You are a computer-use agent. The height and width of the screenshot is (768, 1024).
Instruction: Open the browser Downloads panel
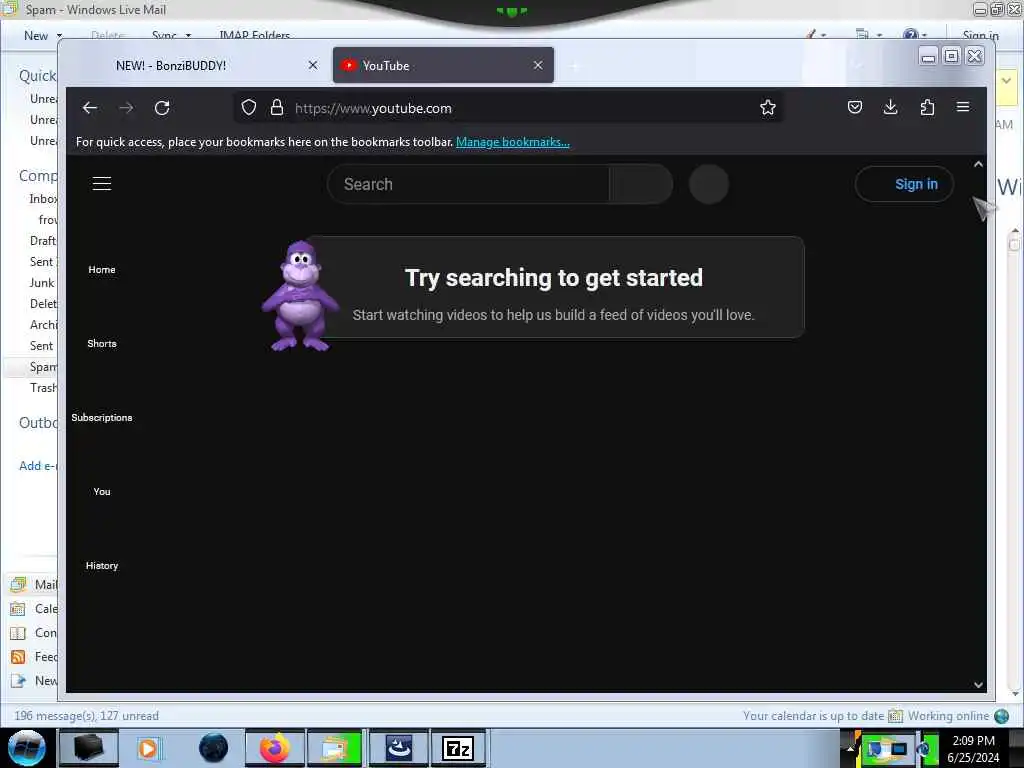point(891,107)
